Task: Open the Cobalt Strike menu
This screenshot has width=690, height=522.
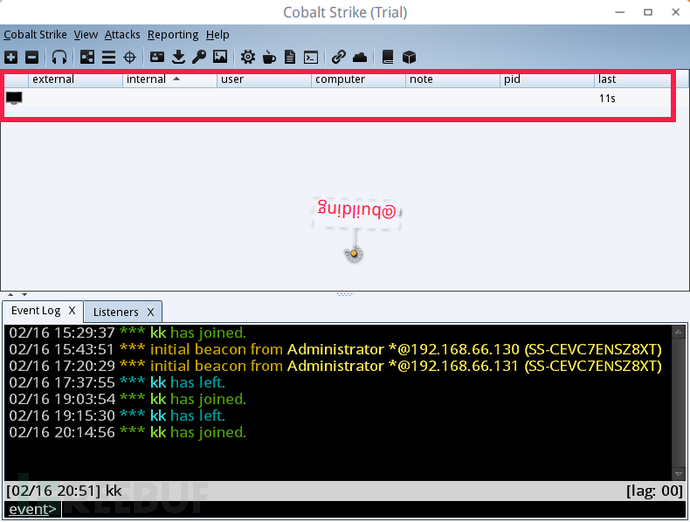Action: coord(35,34)
